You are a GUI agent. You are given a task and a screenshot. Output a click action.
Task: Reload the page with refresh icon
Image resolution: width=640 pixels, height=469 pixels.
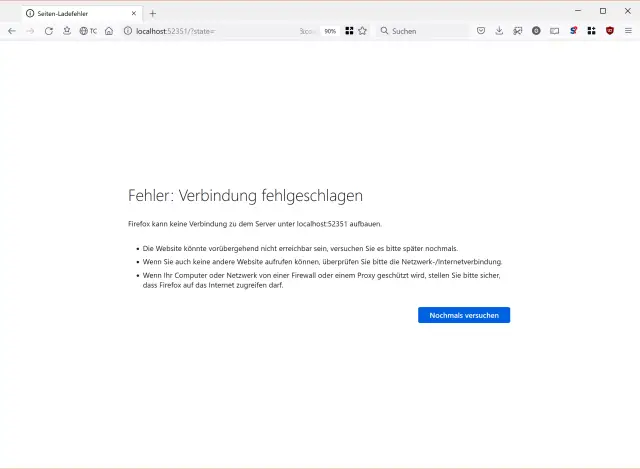(x=49, y=31)
